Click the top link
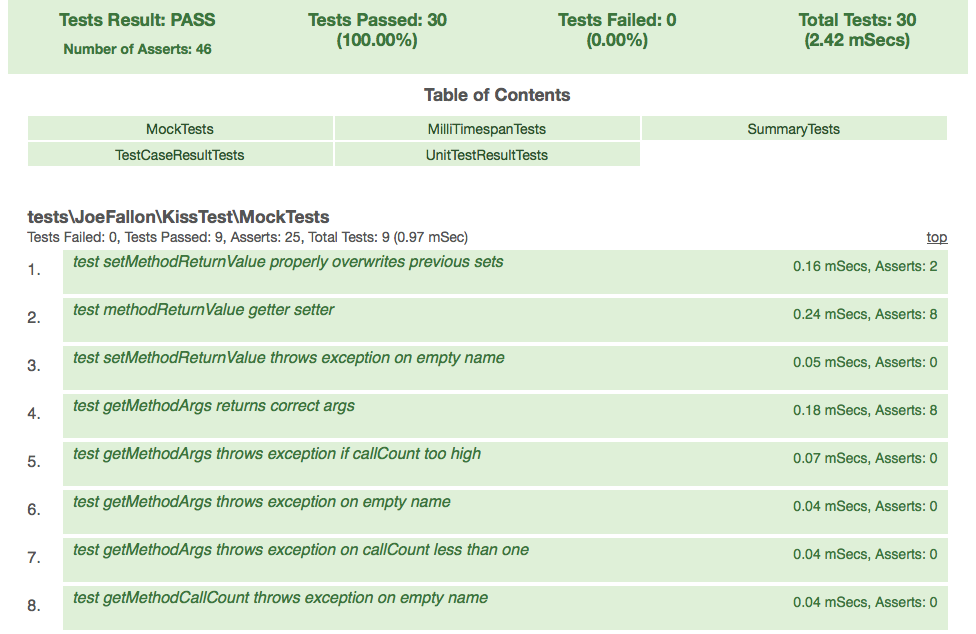 (936, 237)
